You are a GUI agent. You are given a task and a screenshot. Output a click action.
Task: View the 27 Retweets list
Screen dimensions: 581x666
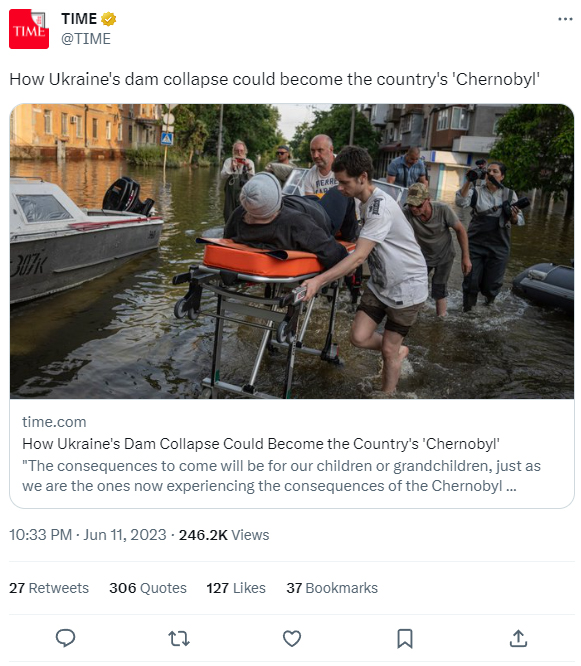(x=49, y=588)
